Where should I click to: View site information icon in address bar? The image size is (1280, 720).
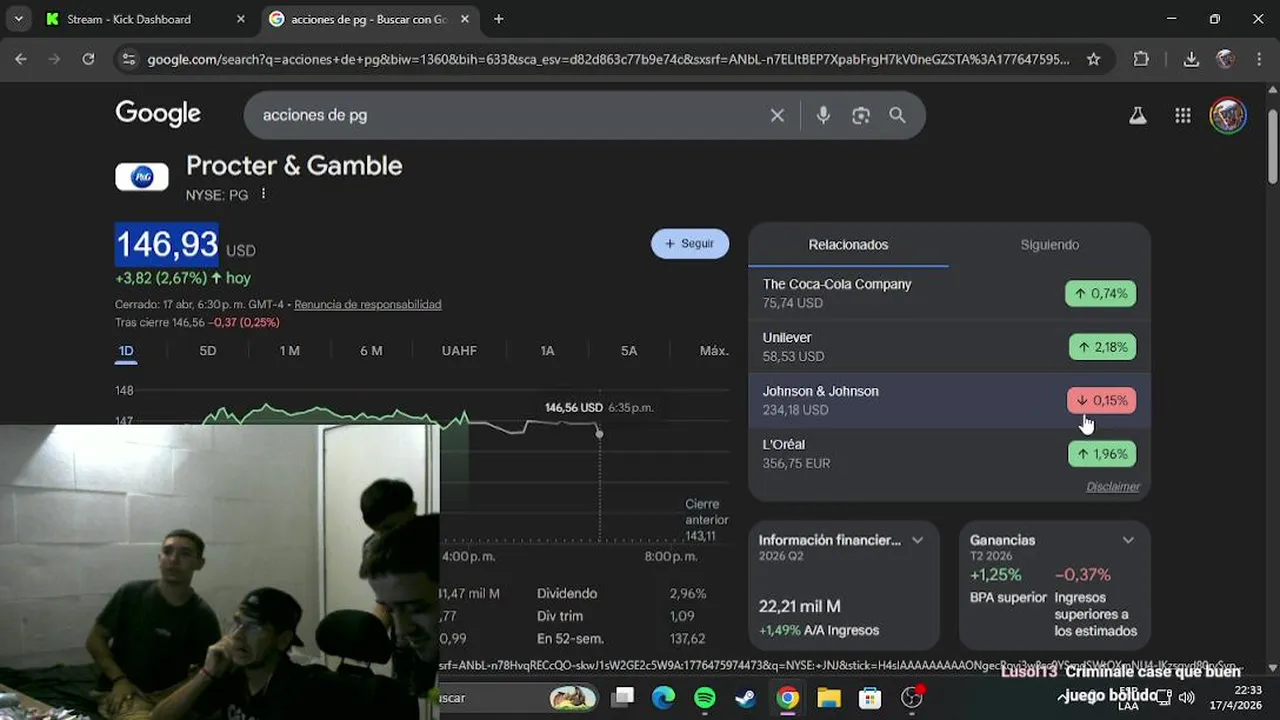[128, 59]
